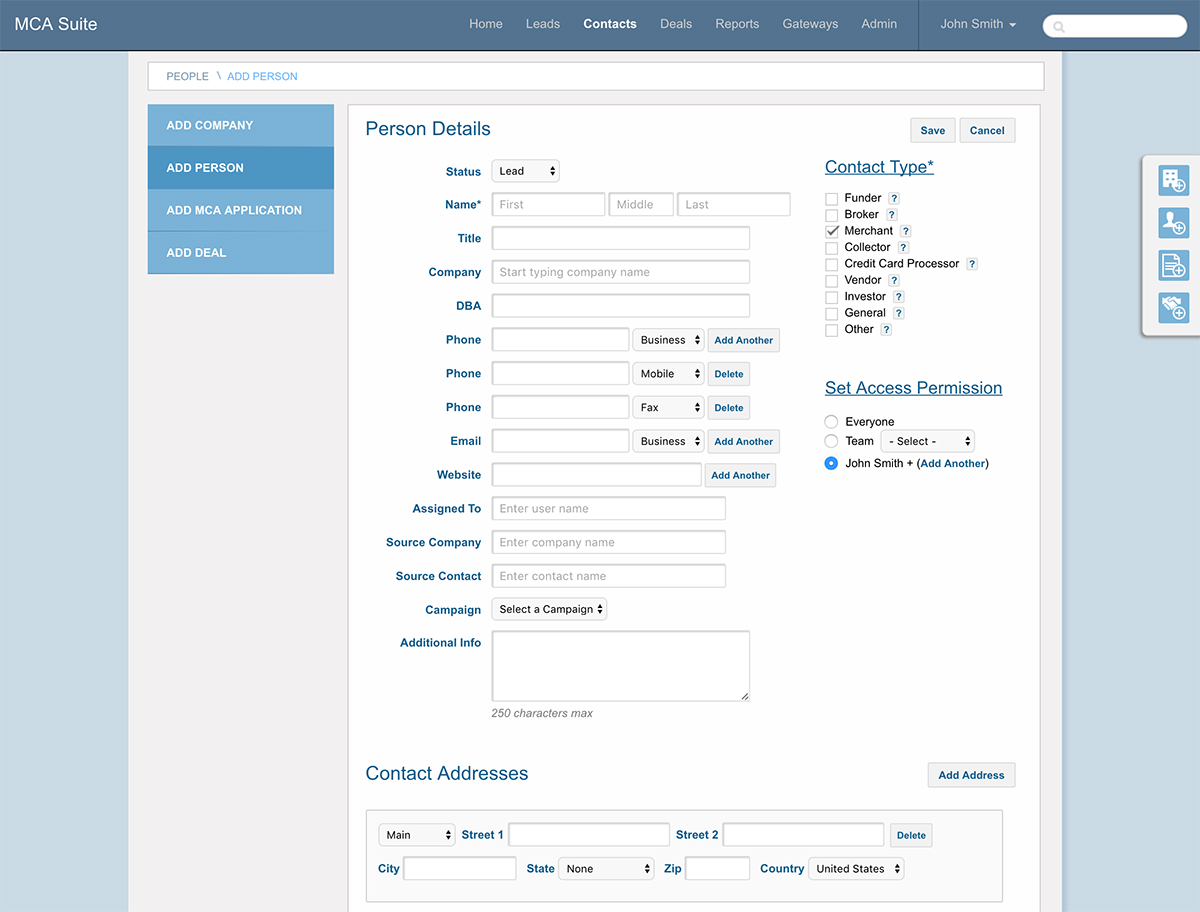Click the Add Address button
Viewport: 1200px width, 912px height.
tap(971, 775)
